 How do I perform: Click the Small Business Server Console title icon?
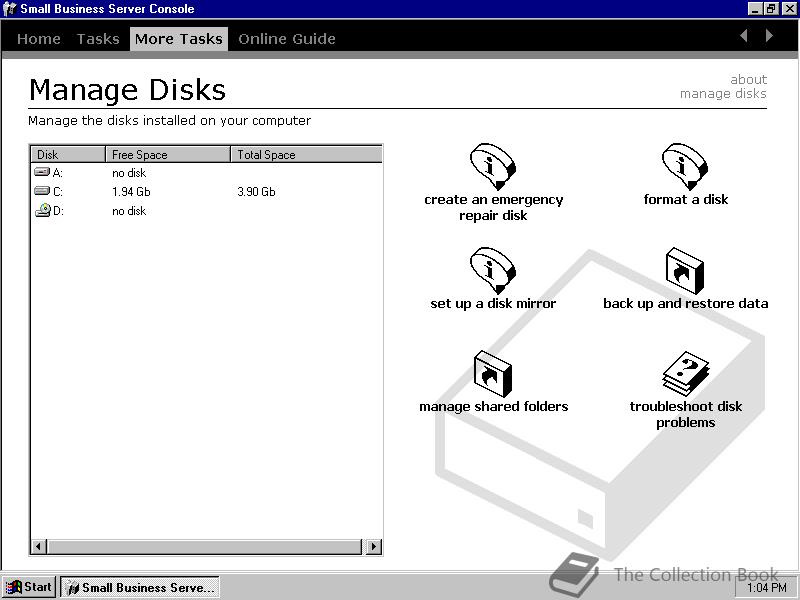[x=10, y=9]
